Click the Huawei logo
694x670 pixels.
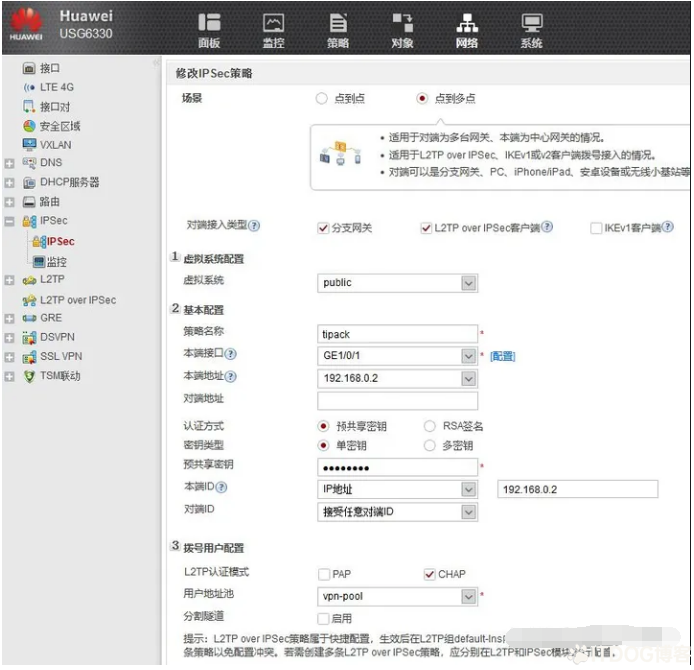(x=26, y=25)
